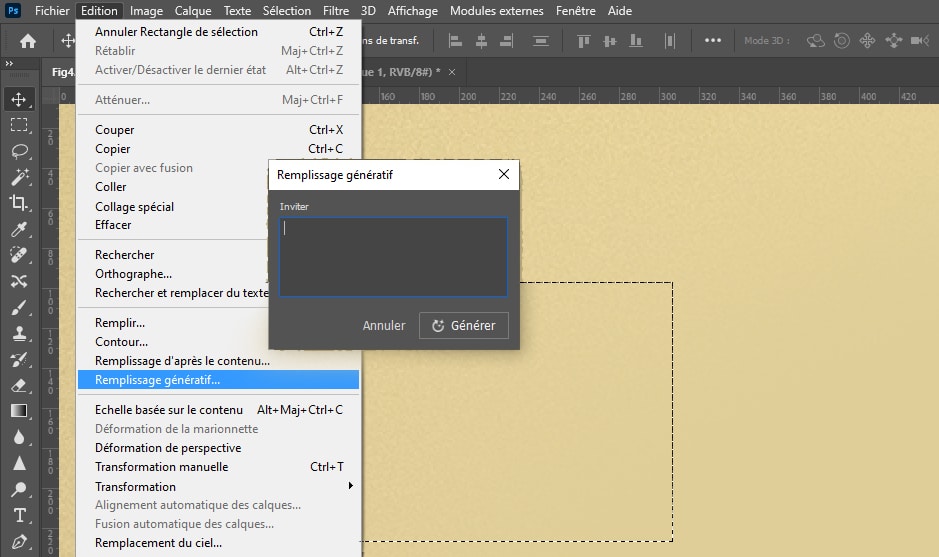Choose Coller from Edition menu
This screenshot has height=557, width=939.
click(173, 187)
